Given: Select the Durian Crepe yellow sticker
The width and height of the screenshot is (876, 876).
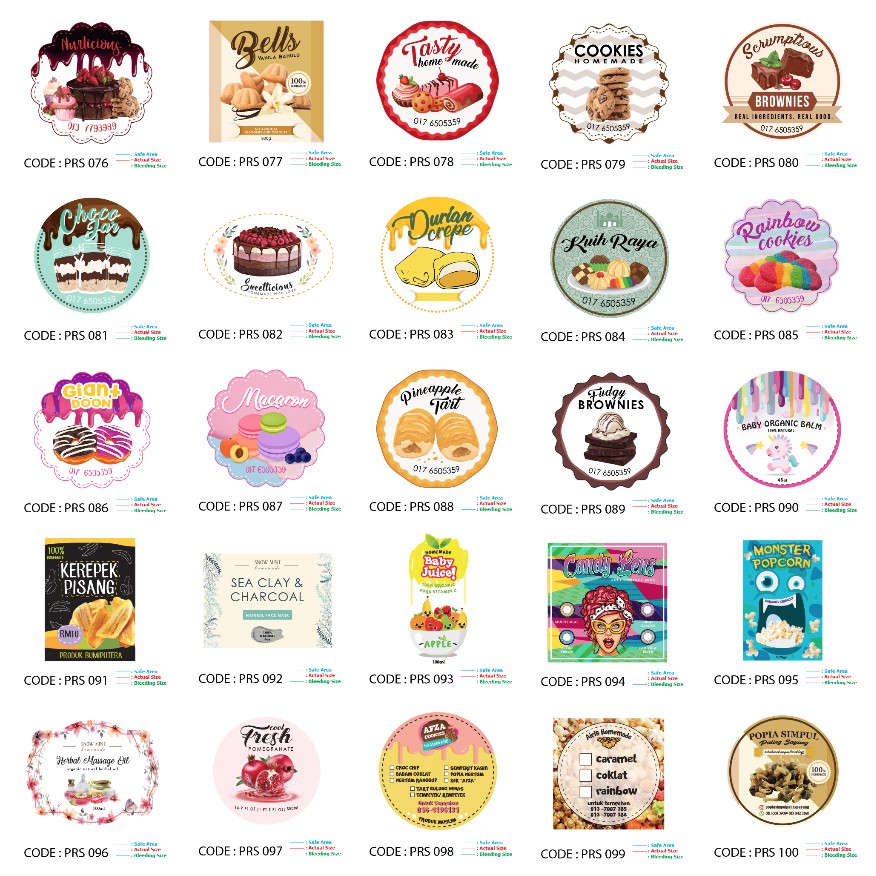Looking at the screenshot, I should [x=437, y=255].
